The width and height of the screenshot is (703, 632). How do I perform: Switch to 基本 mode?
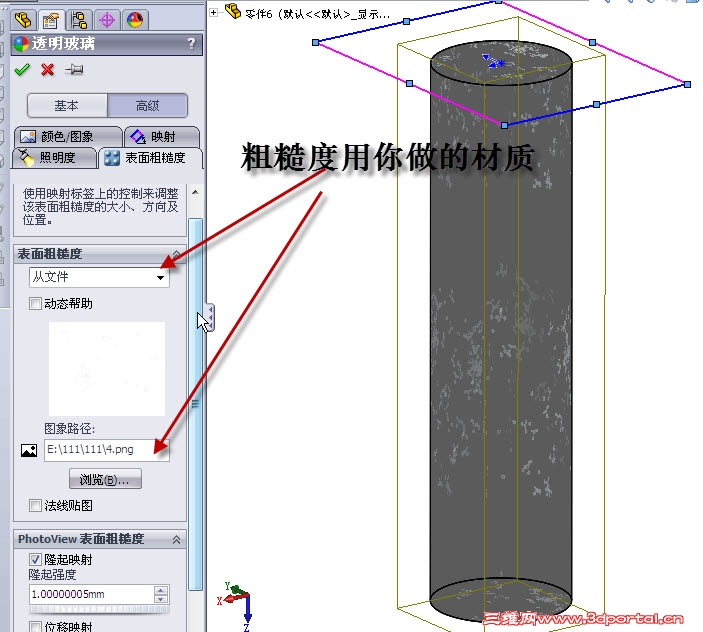[x=67, y=106]
